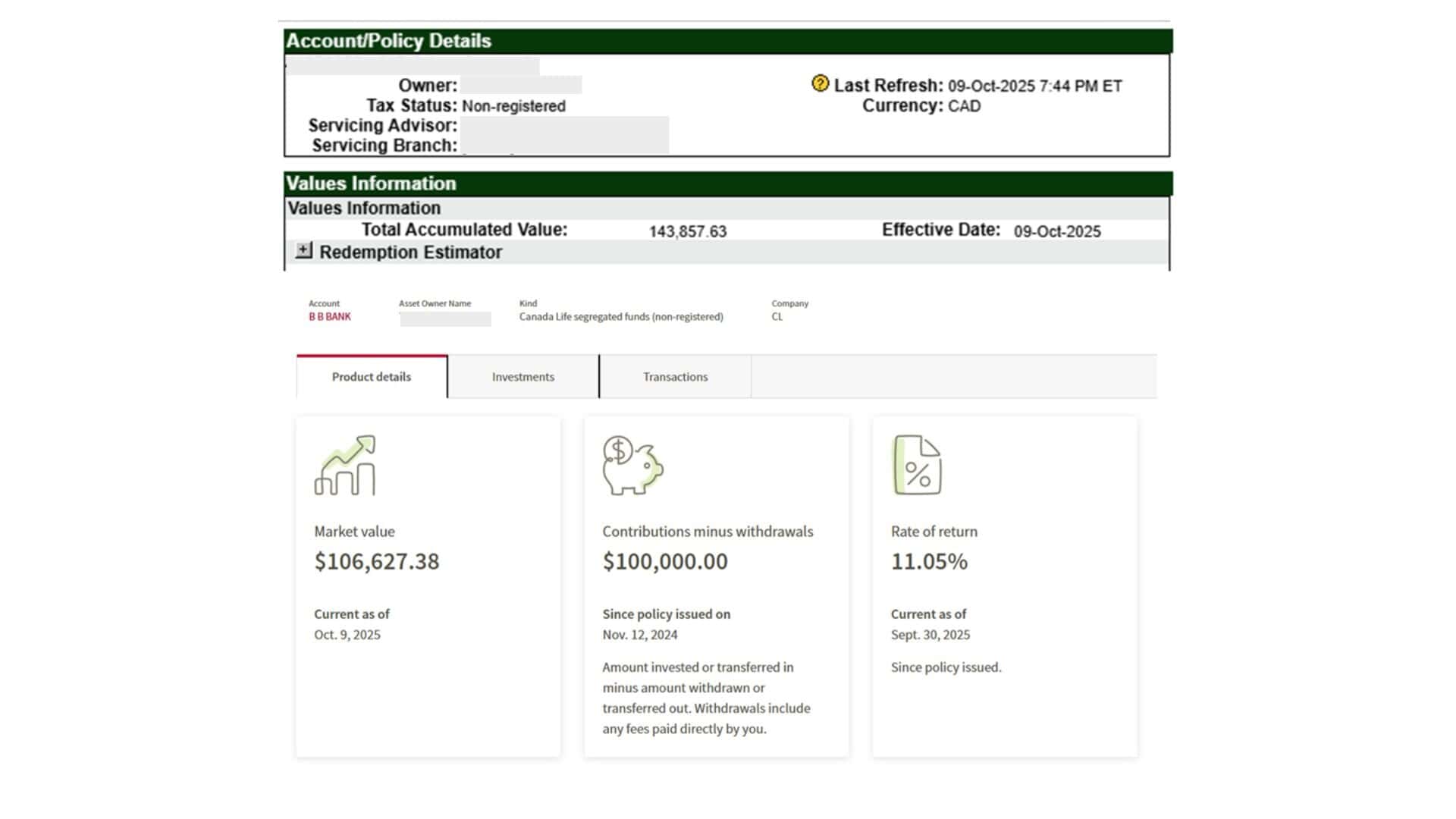Open the Transactions tab
Screen dimensions: 1456x819
(x=675, y=377)
